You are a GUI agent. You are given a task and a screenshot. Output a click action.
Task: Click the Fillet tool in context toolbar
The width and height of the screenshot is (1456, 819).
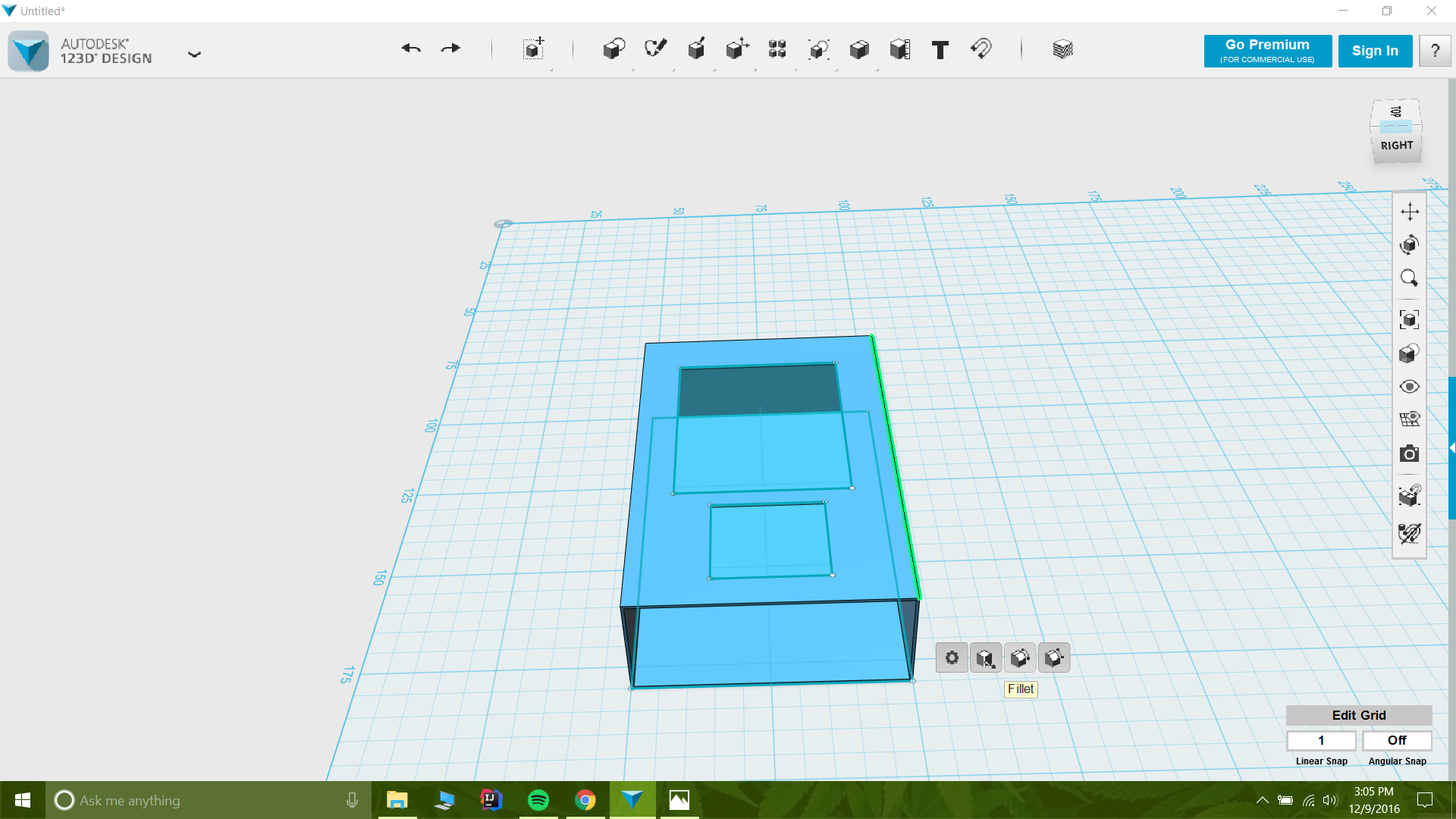(1020, 657)
